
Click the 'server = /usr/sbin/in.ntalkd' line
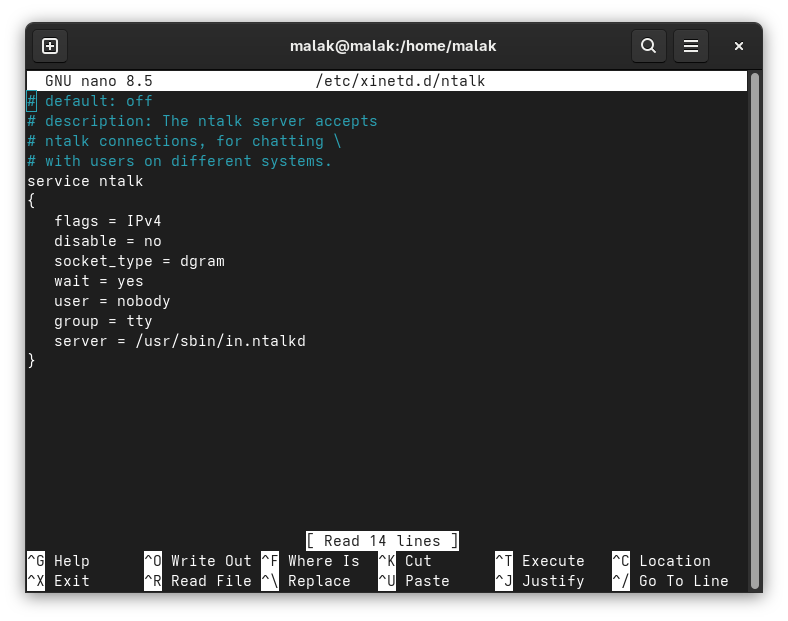[x=180, y=341]
